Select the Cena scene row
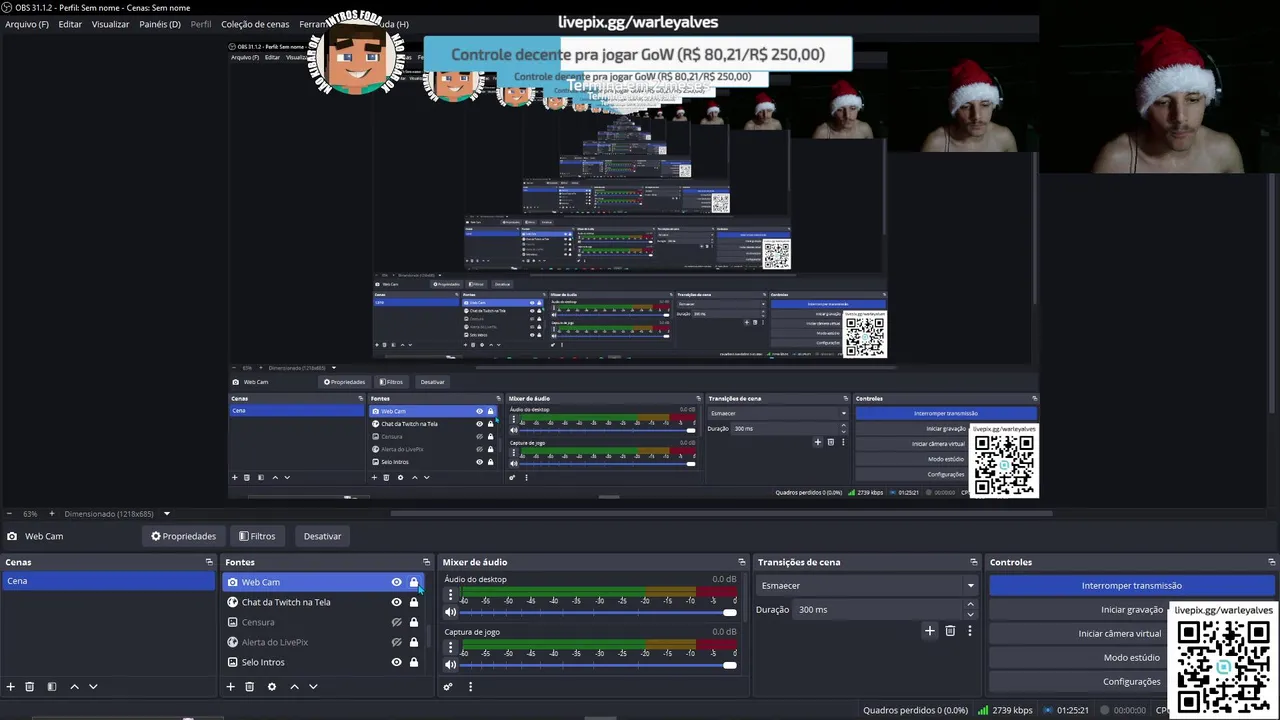Screen dimensions: 1280x720 click(x=108, y=581)
